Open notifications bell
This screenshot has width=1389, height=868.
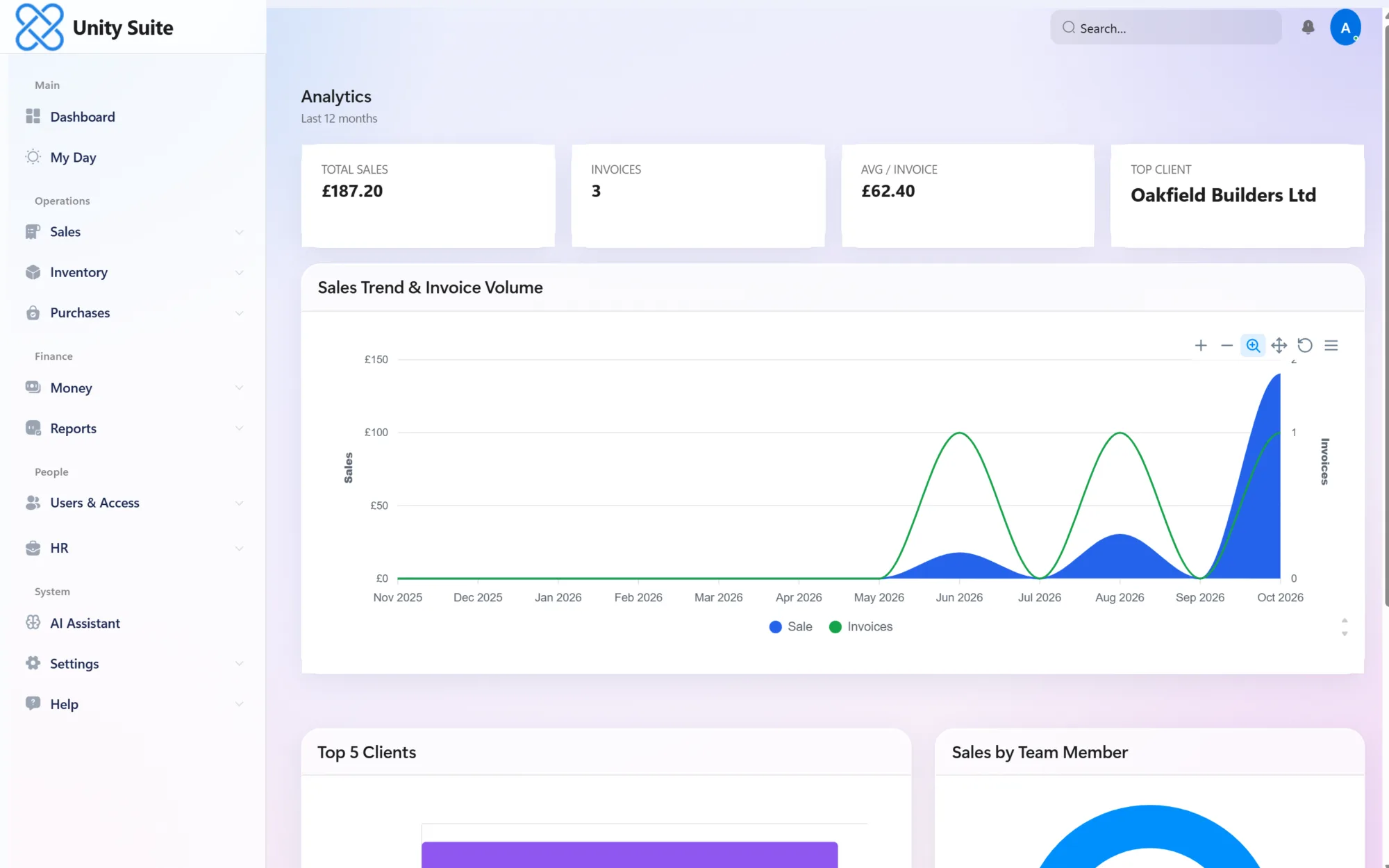click(x=1308, y=27)
